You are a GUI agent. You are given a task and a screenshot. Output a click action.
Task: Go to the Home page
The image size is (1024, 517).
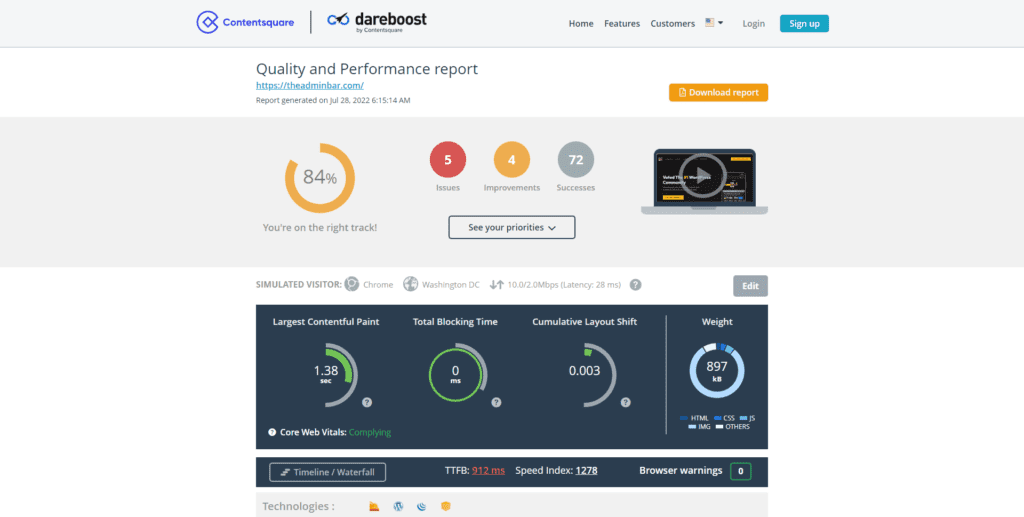tap(581, 24)
